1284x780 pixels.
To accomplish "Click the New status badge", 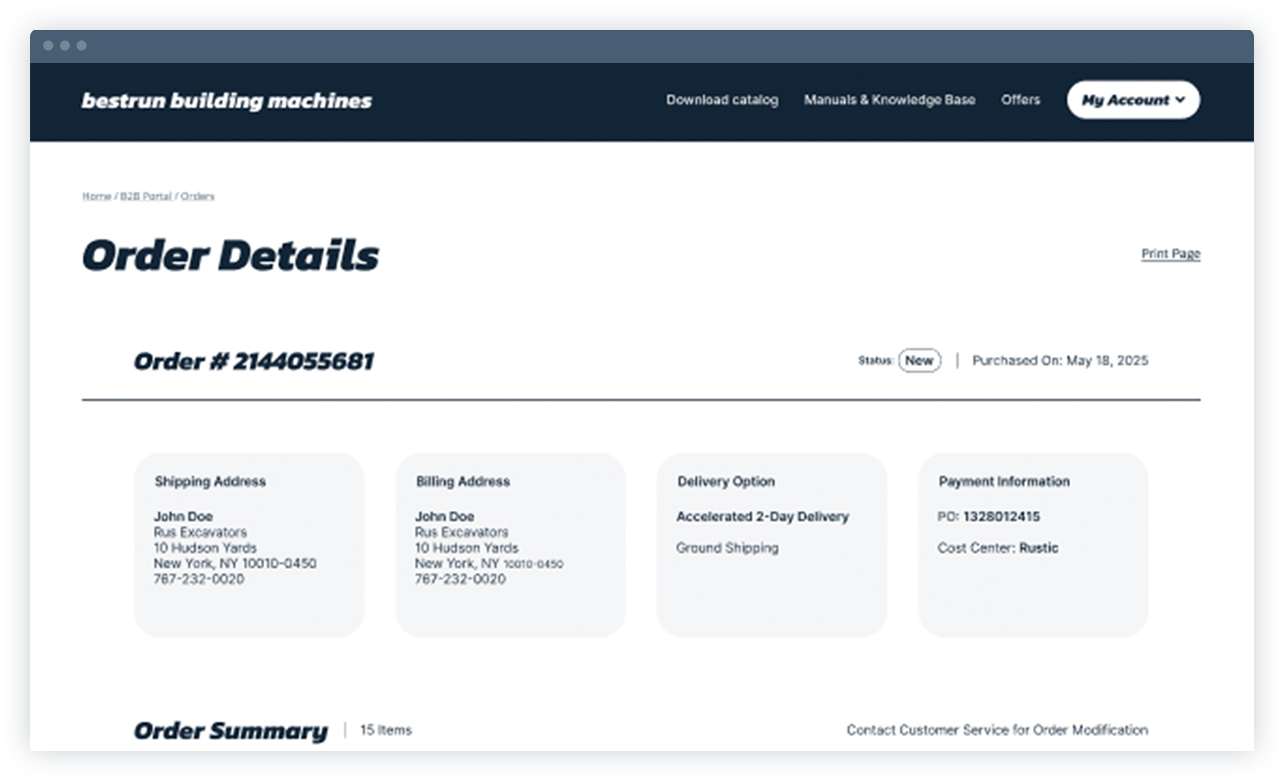I will [x=918, y=360].
